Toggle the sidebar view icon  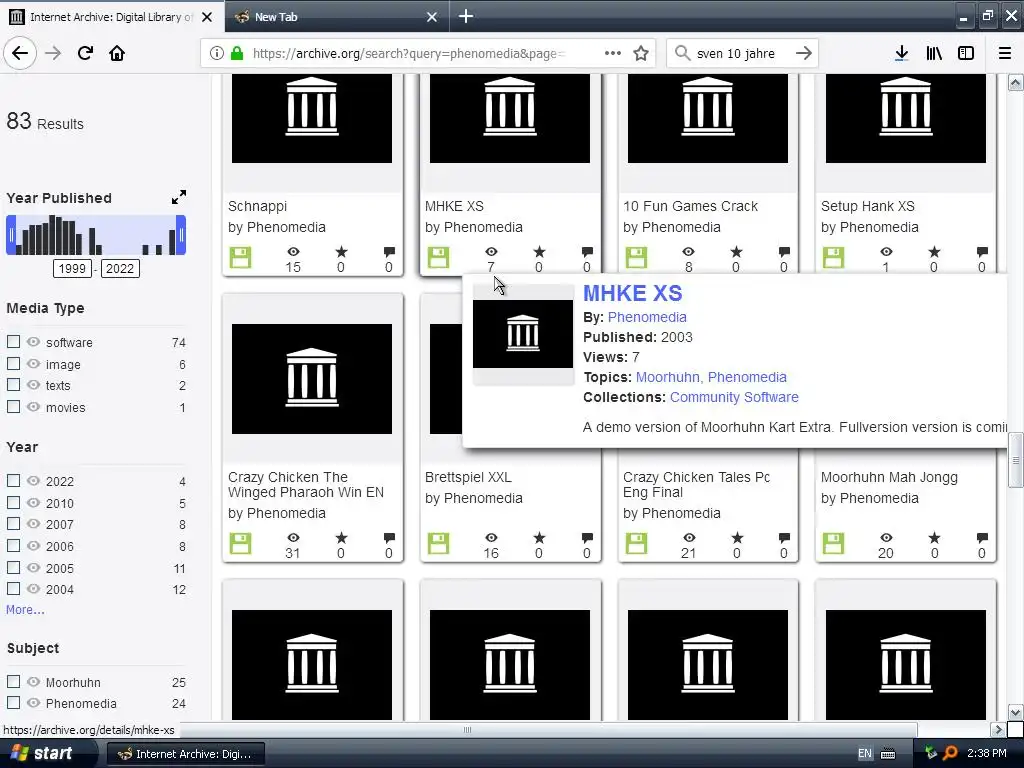coord(966,54)
